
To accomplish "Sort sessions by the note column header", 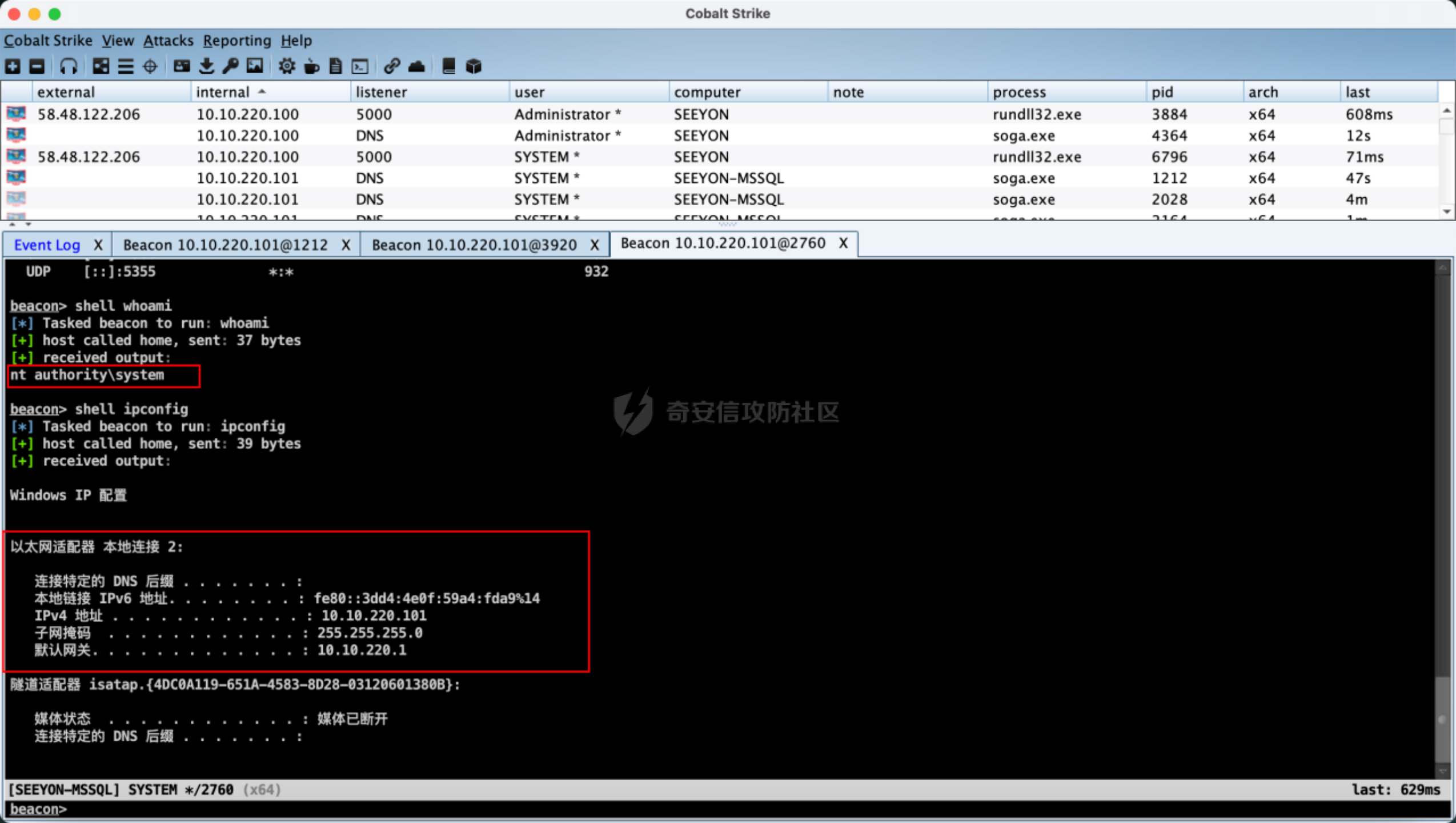I will point(908,92).
